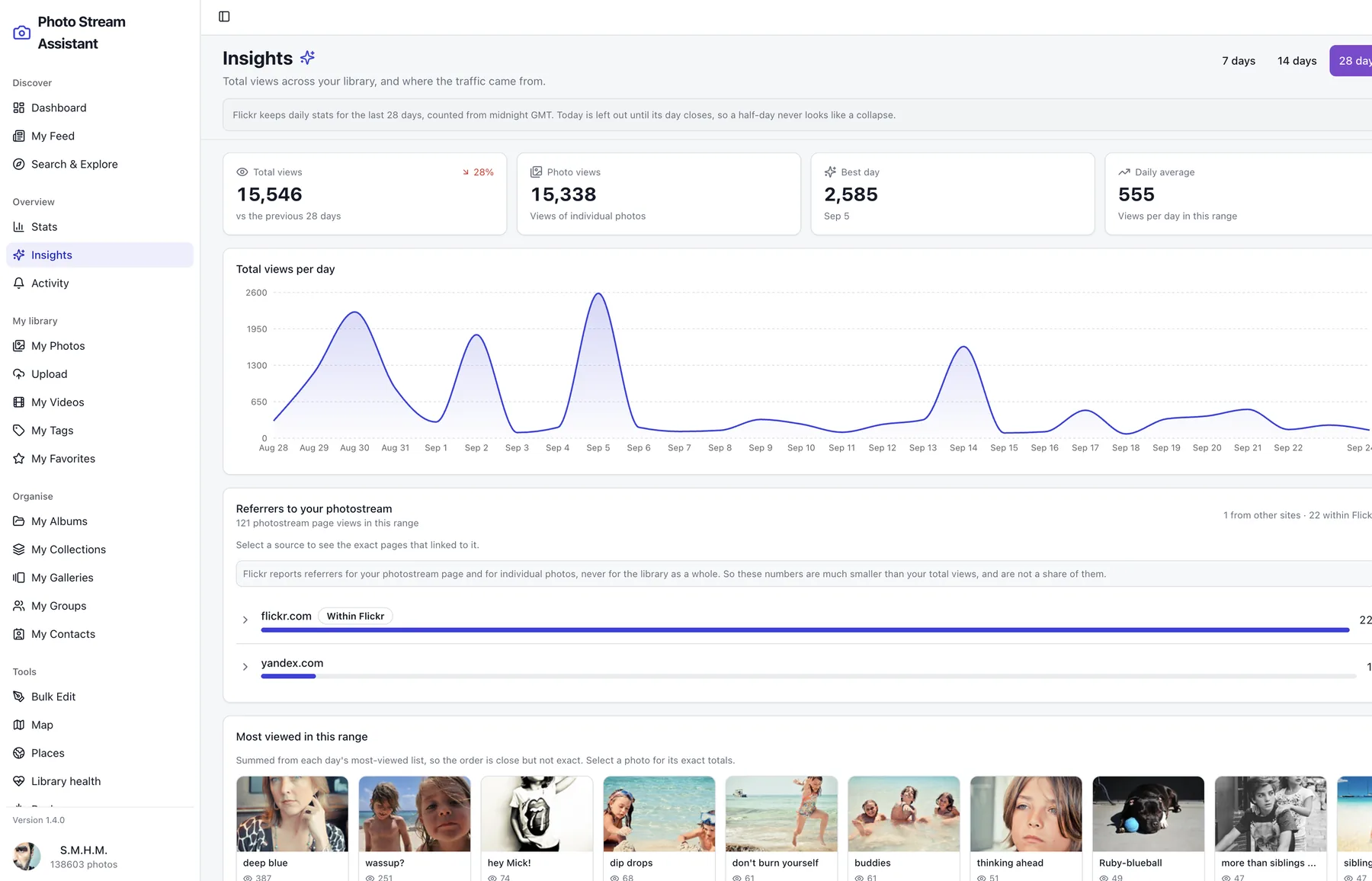This screenshot has height=881, width=1372.
Task: Click the Bulk Edit tool icon
Action: pos(19,697)
